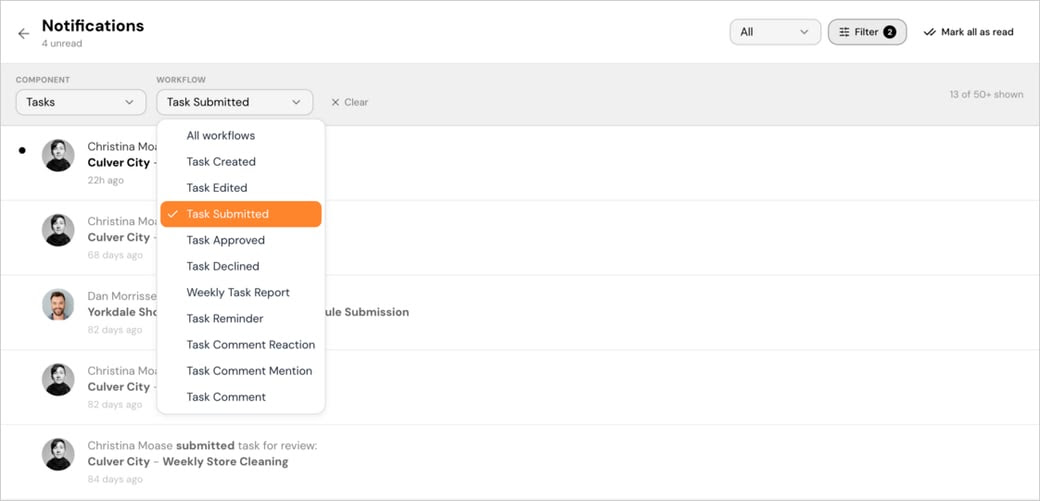Click the 84 days ago timestamp
Image resolution: width=1040 pixels, height=501 pixels.
[x=115, y=479]
